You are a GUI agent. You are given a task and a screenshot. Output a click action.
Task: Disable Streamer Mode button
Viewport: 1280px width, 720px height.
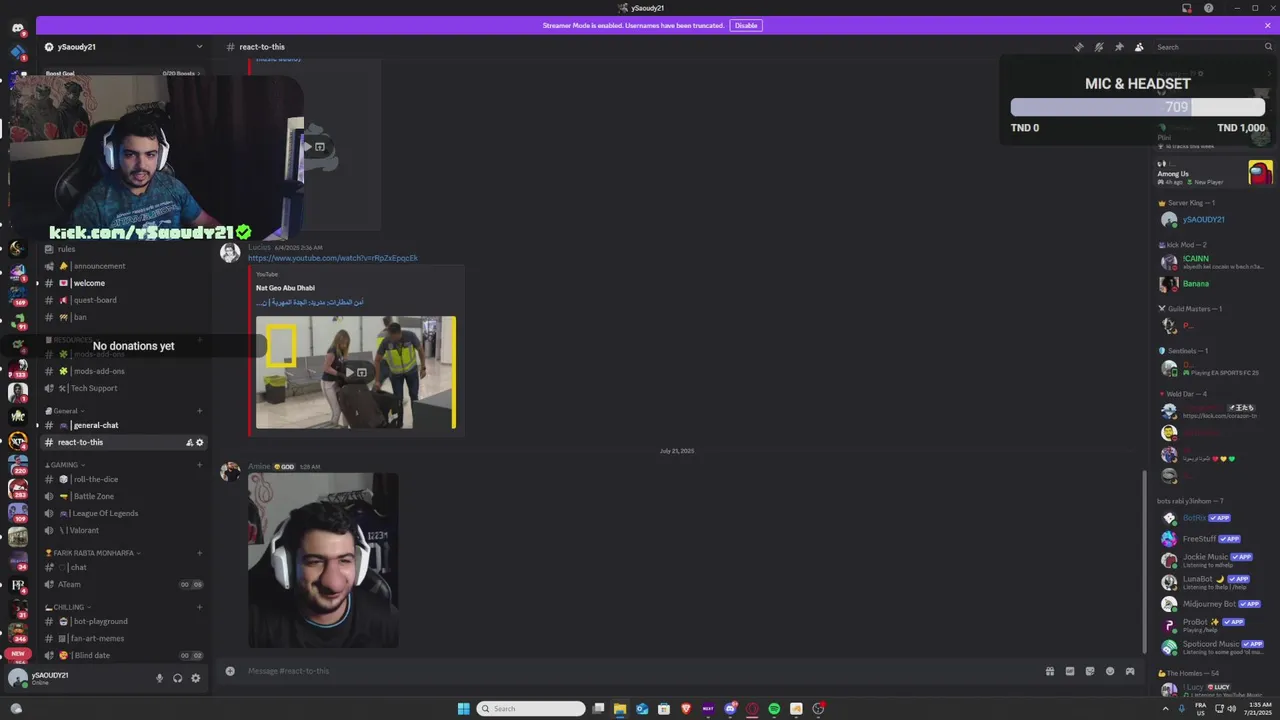click(745, 25)
